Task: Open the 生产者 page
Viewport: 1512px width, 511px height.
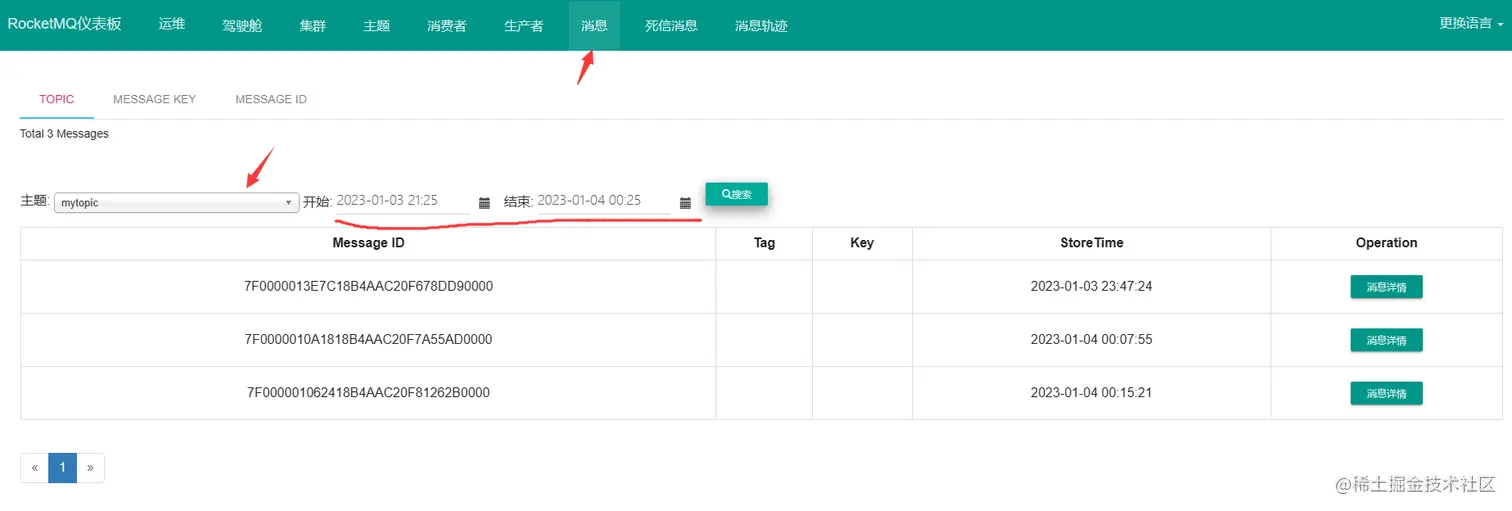Action: 524,25
